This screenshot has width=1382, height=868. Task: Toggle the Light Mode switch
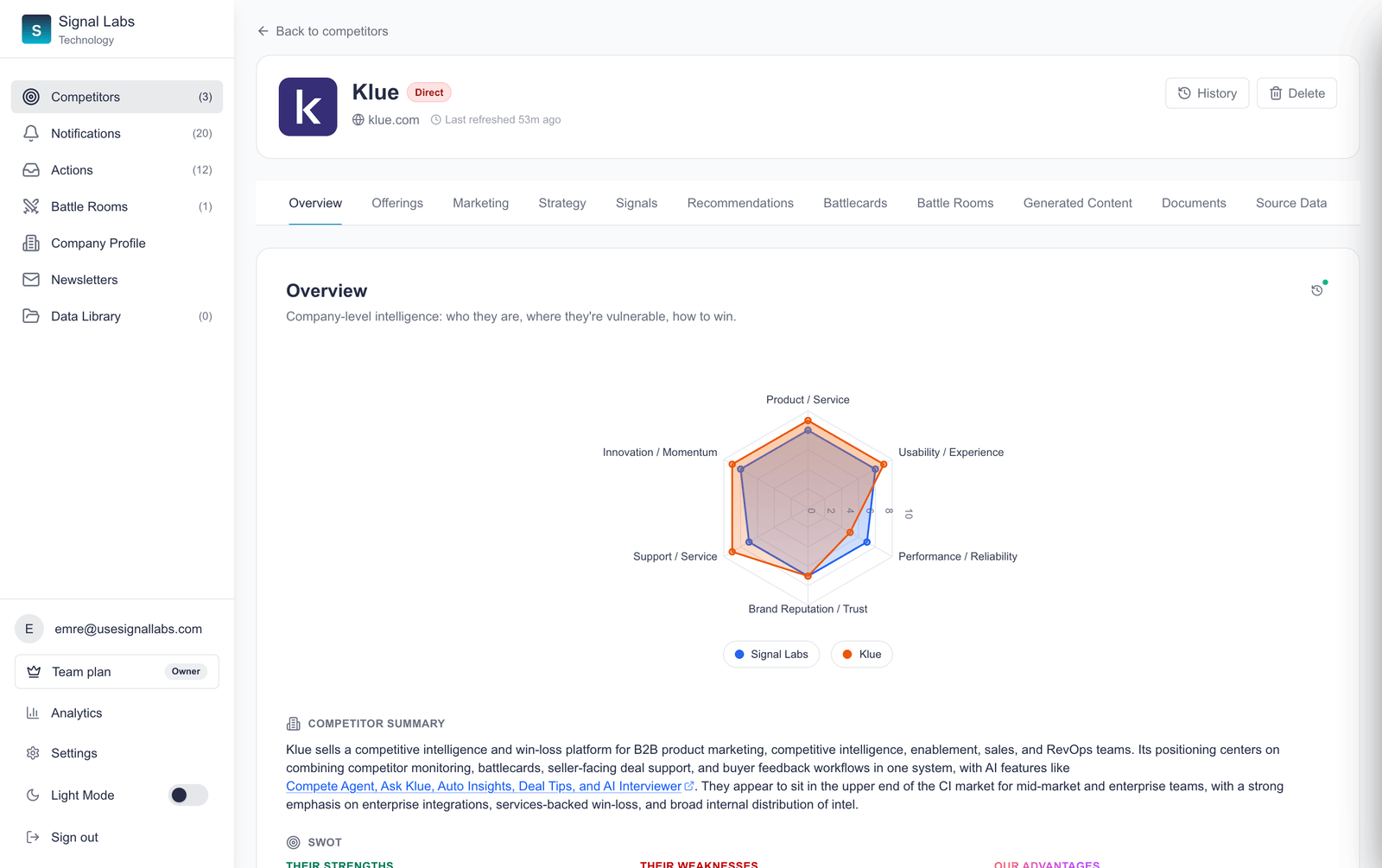click(x=188, y=795)
